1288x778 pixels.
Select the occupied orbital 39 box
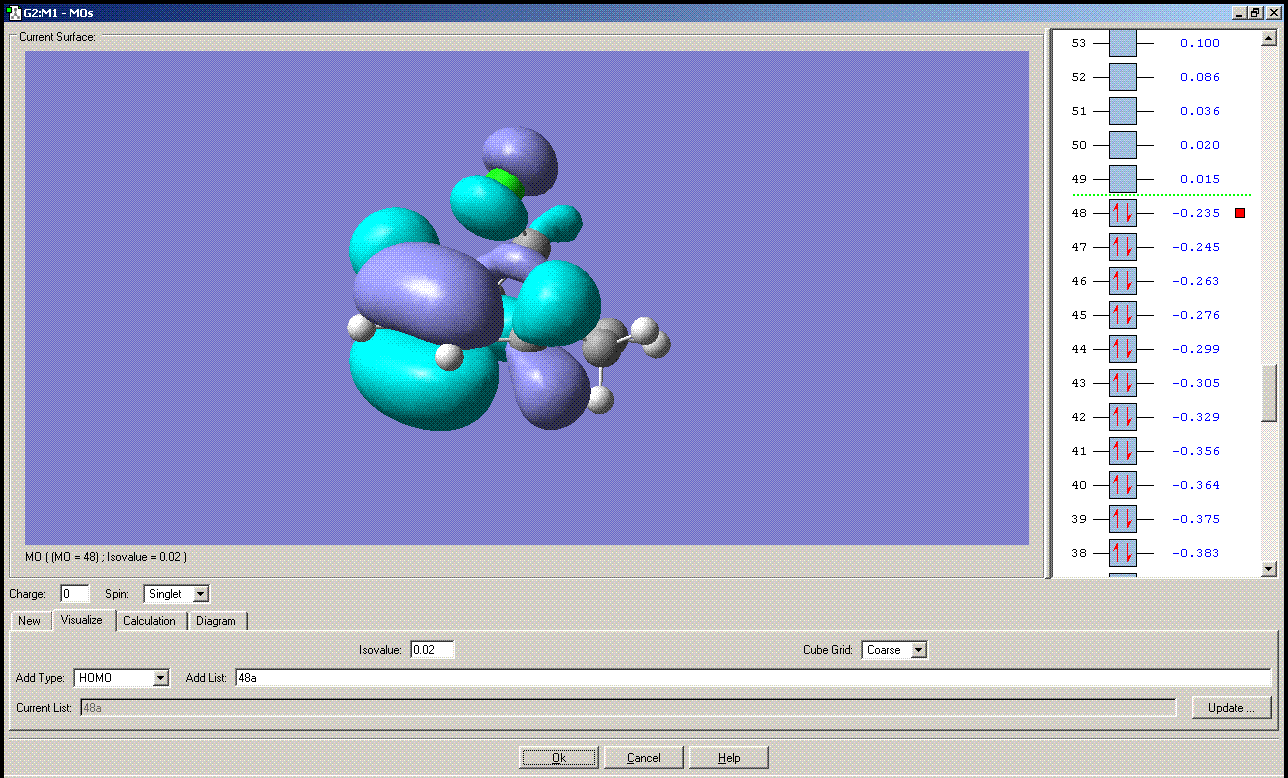[x=1123, y=519]
